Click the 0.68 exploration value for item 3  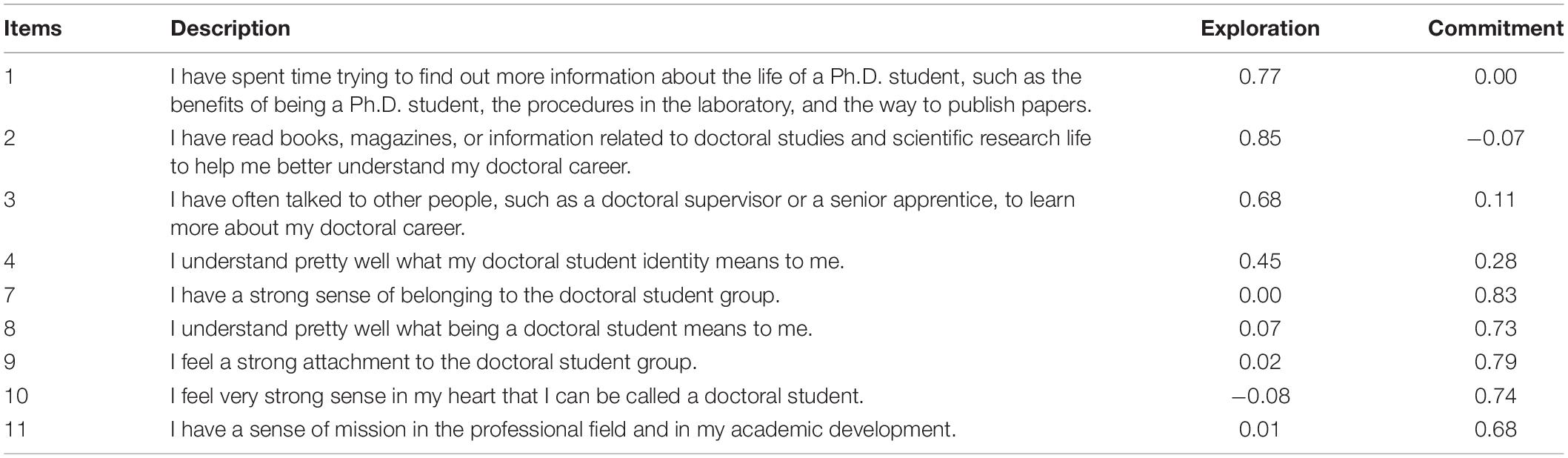click(x=1259, y=200)
